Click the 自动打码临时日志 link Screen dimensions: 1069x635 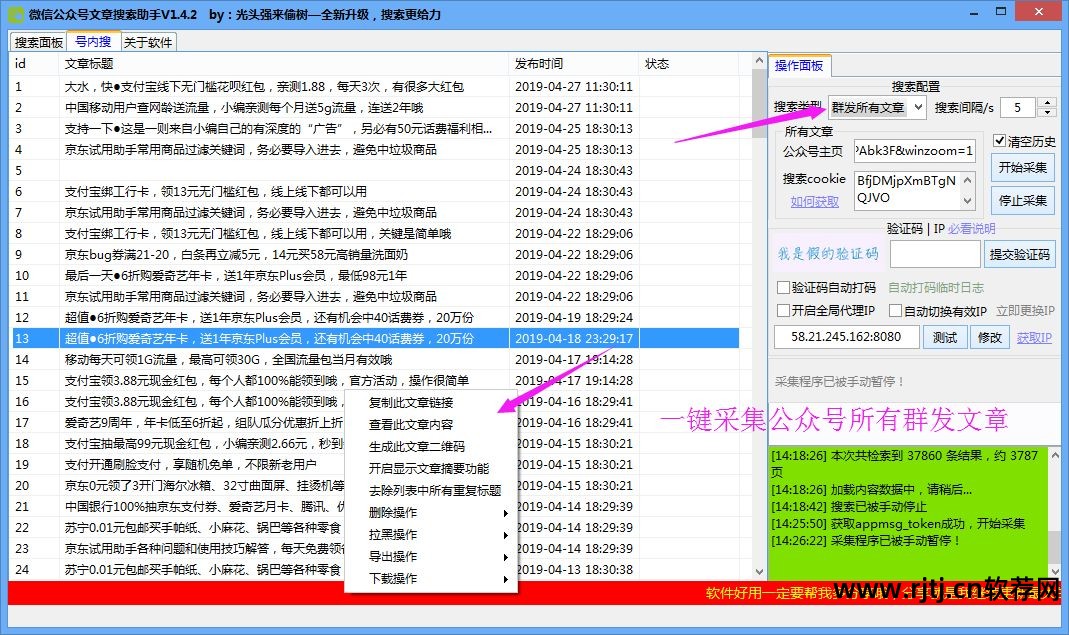[x=936, y=287]
